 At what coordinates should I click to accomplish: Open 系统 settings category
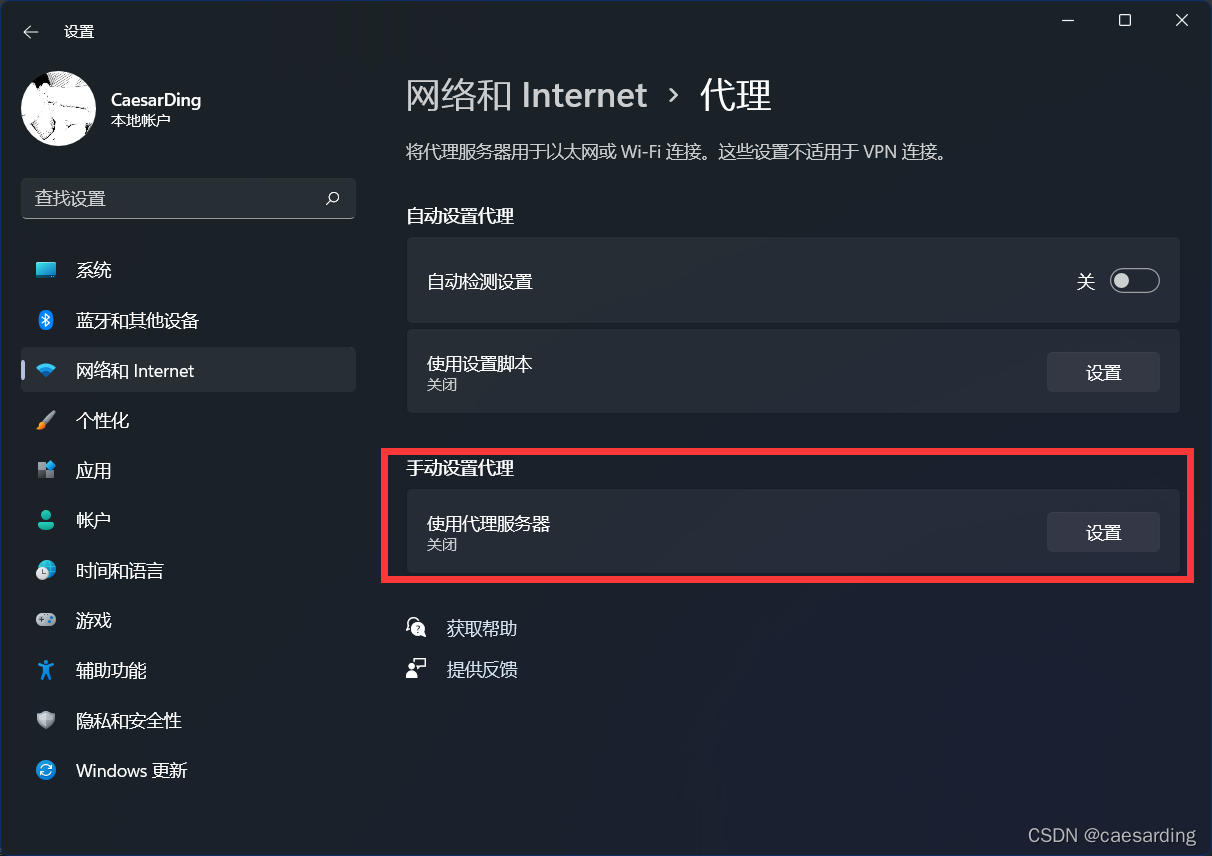(x=188, y=270)
